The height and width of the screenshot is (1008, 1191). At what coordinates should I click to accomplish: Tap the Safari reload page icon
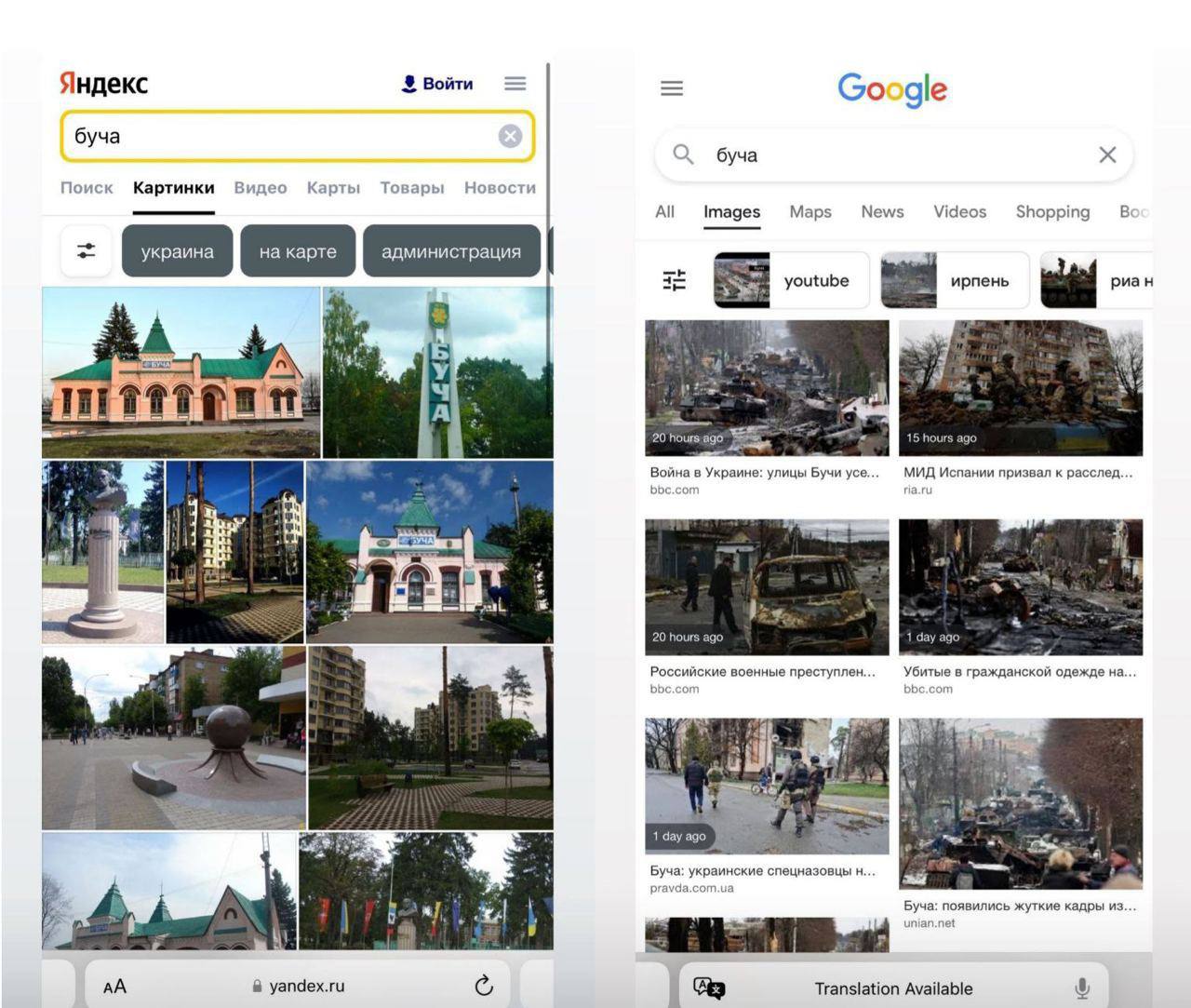tap(484, 986)
